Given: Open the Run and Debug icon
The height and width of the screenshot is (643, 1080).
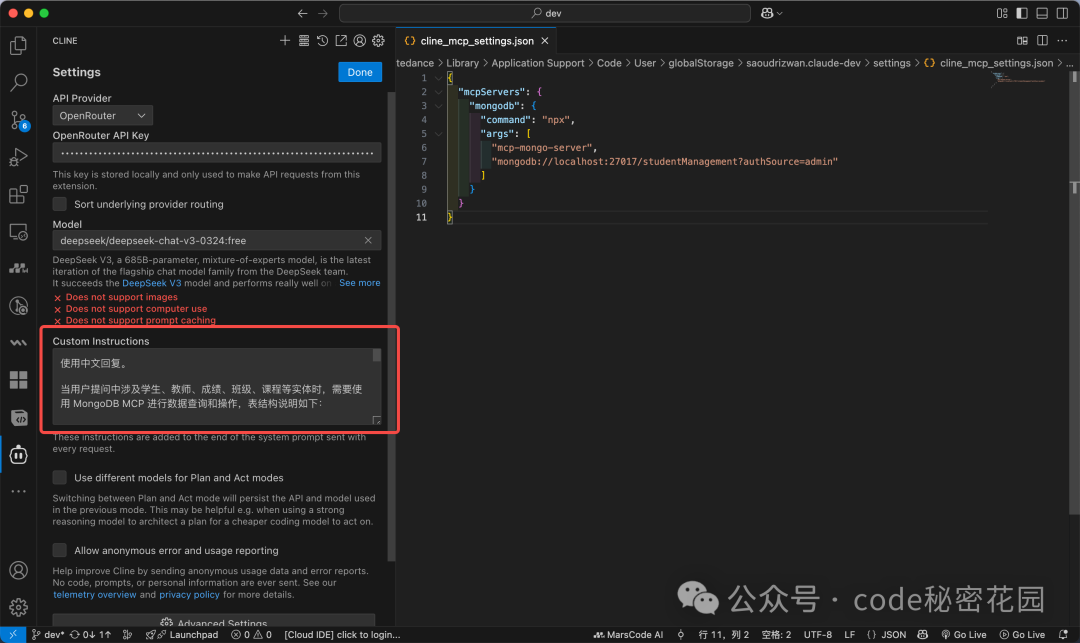Looking at the screenshot, I should pyautogui.click(x=18, y=157).
